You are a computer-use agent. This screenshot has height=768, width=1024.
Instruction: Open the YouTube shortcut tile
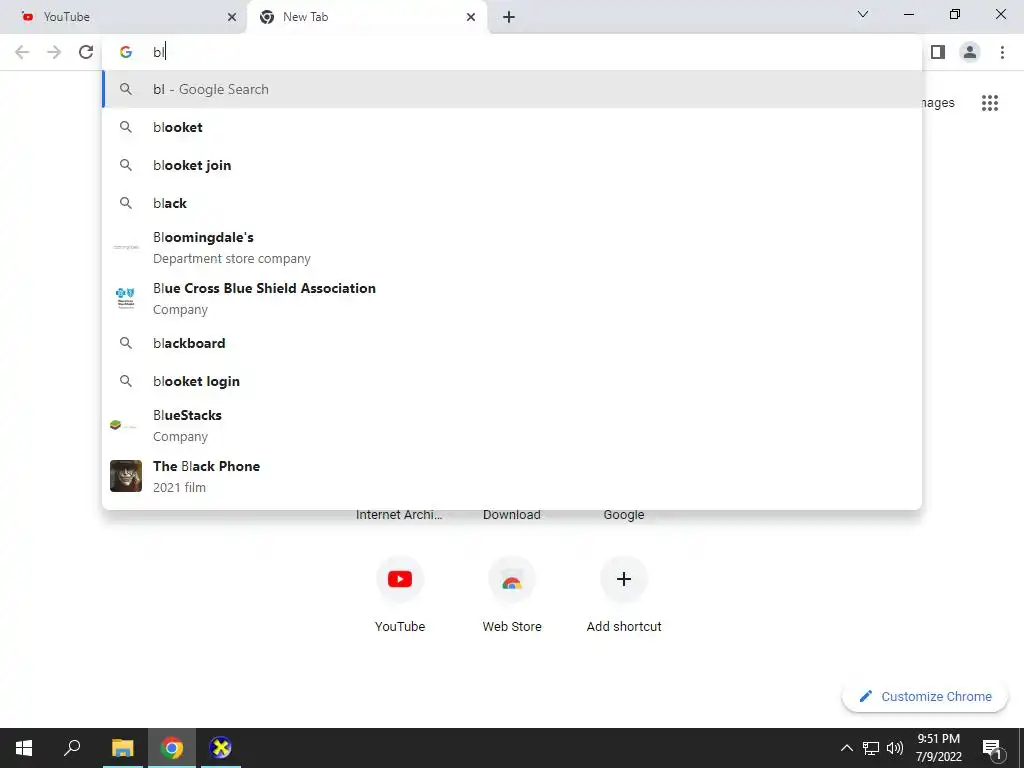pos(400,595)
